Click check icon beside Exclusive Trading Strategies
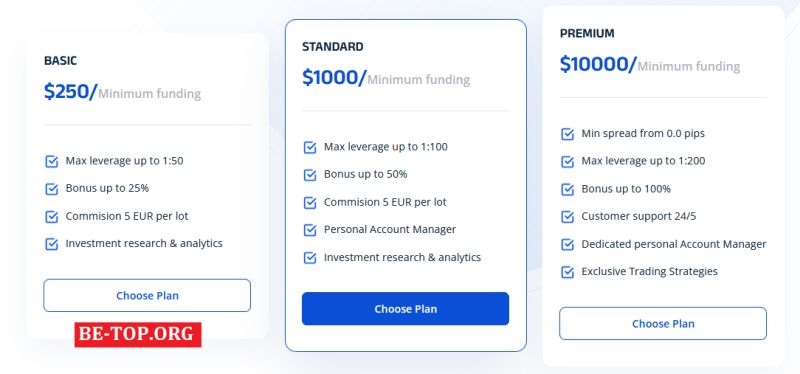 [567, 272]
